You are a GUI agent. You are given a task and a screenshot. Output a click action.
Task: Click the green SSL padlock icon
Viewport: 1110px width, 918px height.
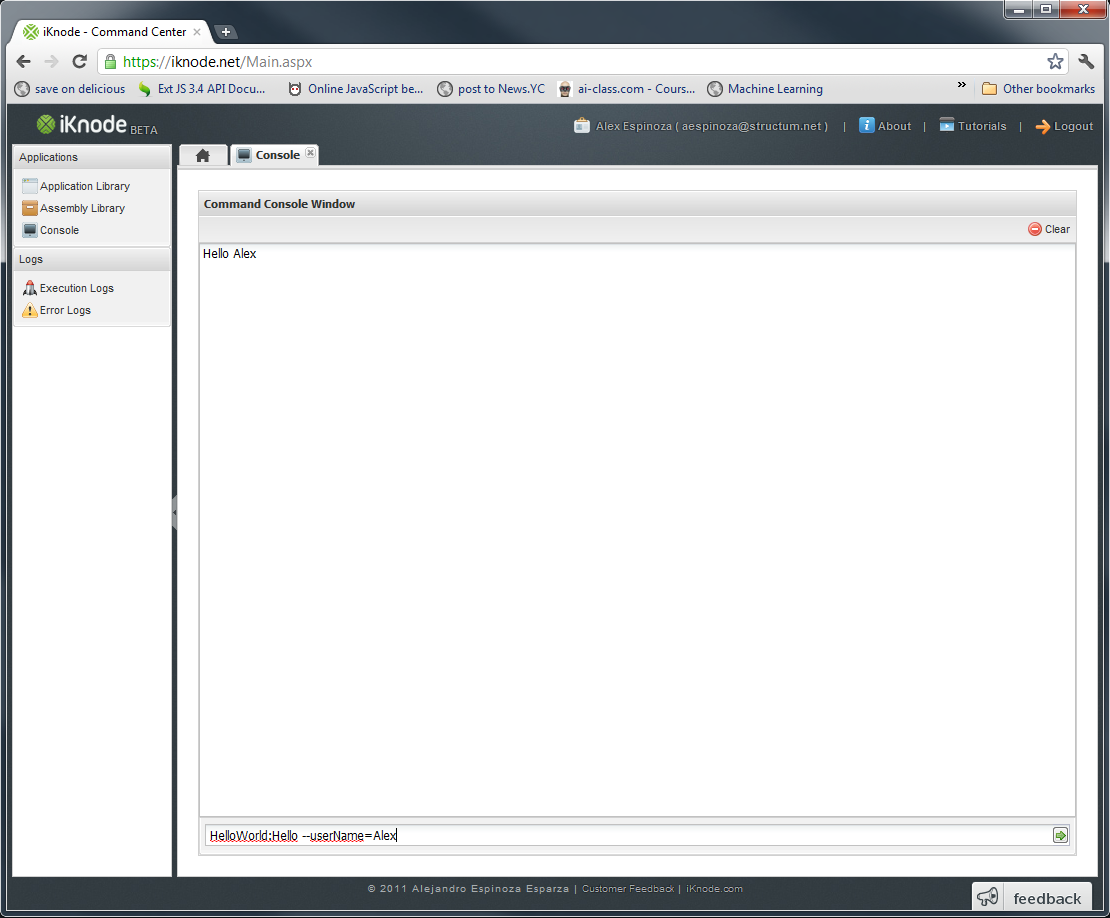coord(110,62)
